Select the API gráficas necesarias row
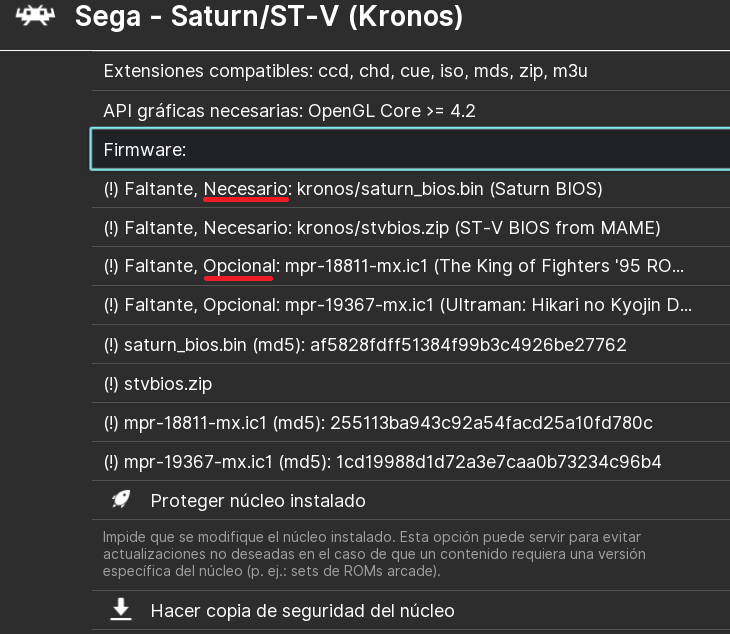This screenshot has width=730, height=634. 289,111
